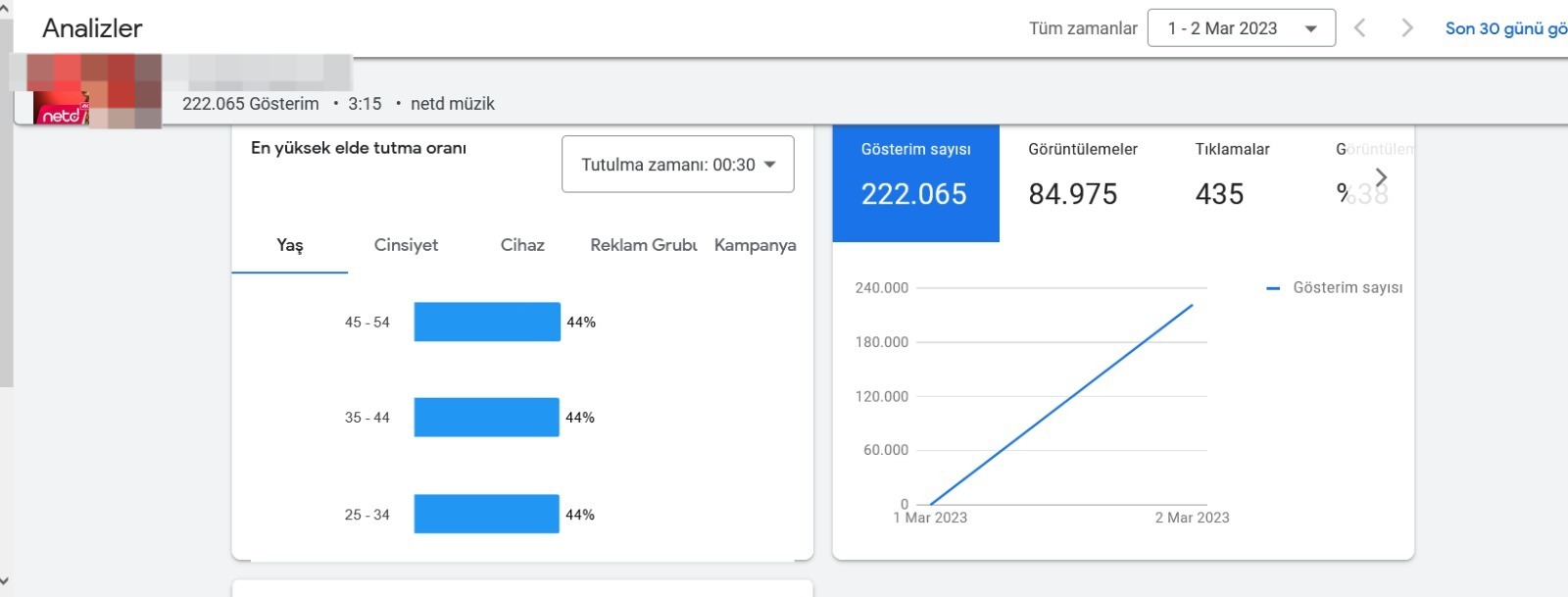The image size is (1568, 597).
Task: Go to previous date range arrow
Action: 1359,28
